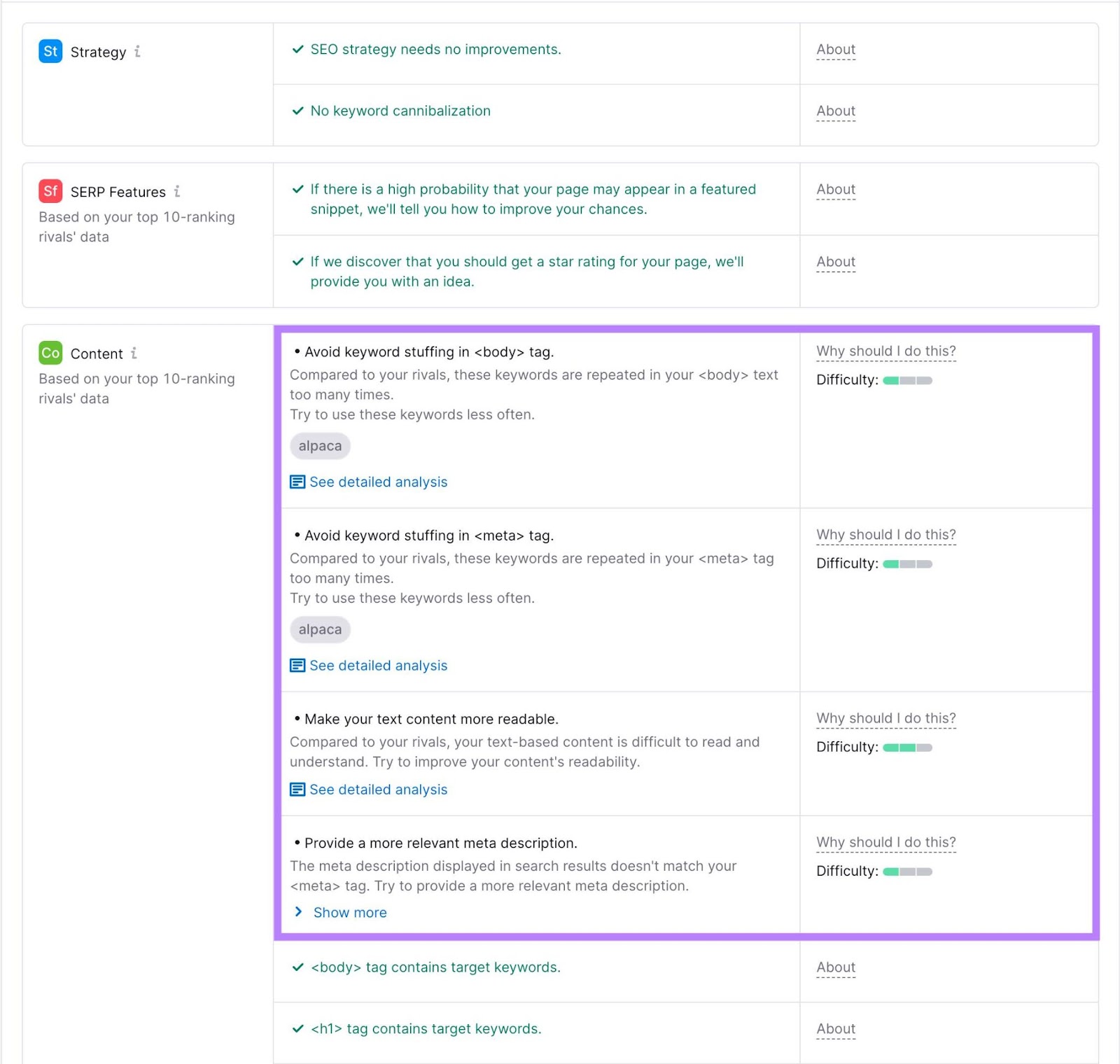Screen dimensions: 1120x1064
Task: Click alpaca keyword chip under body tag idea
Action: click(x=320, y=446)
